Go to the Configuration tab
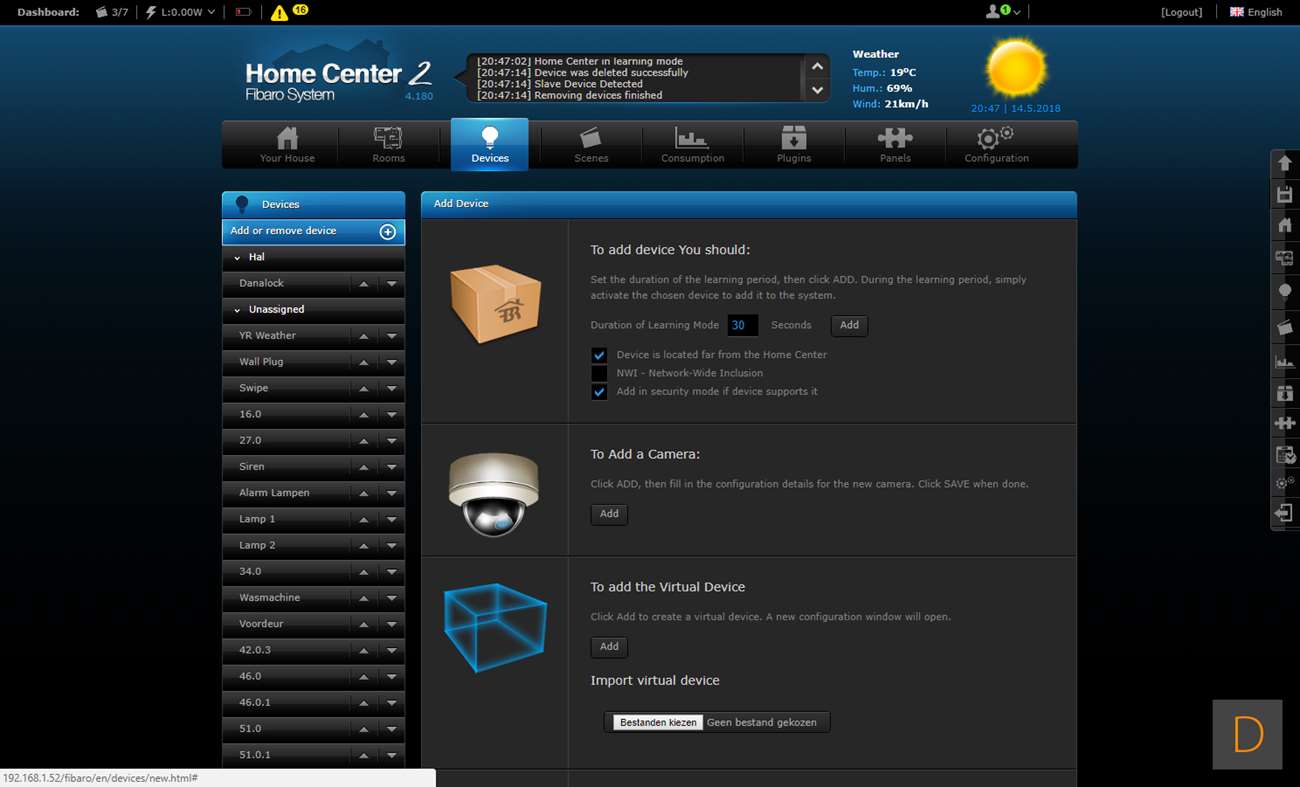Viewport: 1300px width, 787px height. tap(996, 145)
